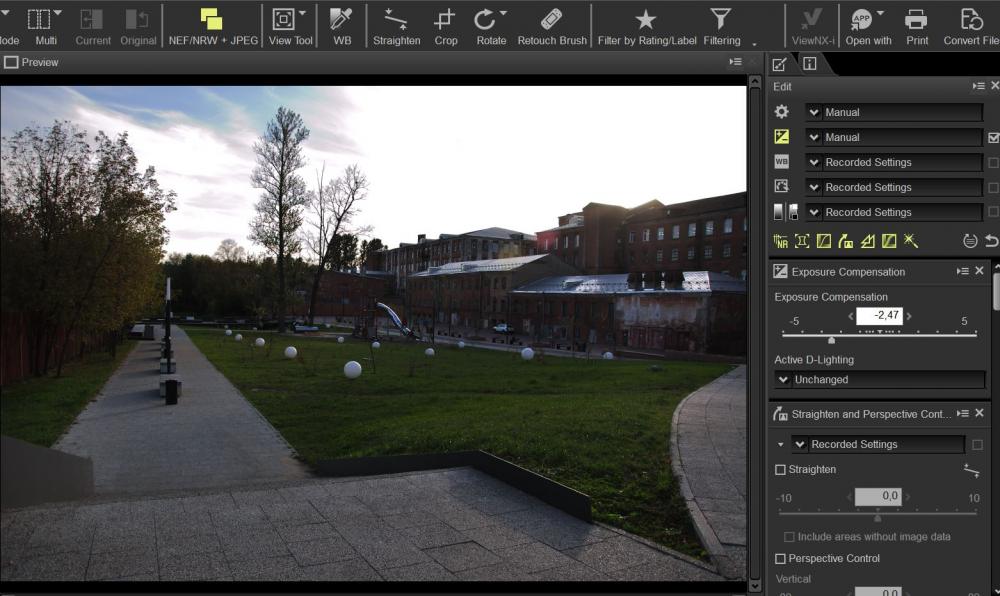Open the Preview pane options menu
1000x596 pixels.
click(x=735, y=62)
